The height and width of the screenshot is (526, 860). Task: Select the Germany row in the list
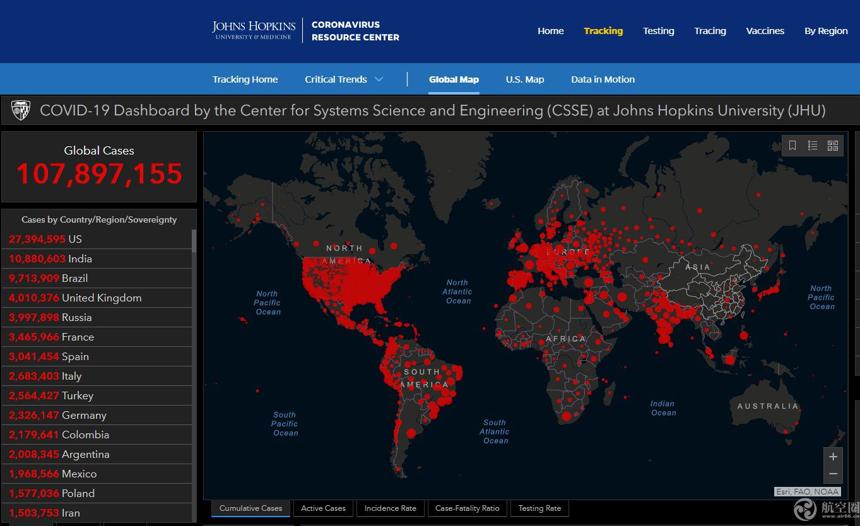97,415
